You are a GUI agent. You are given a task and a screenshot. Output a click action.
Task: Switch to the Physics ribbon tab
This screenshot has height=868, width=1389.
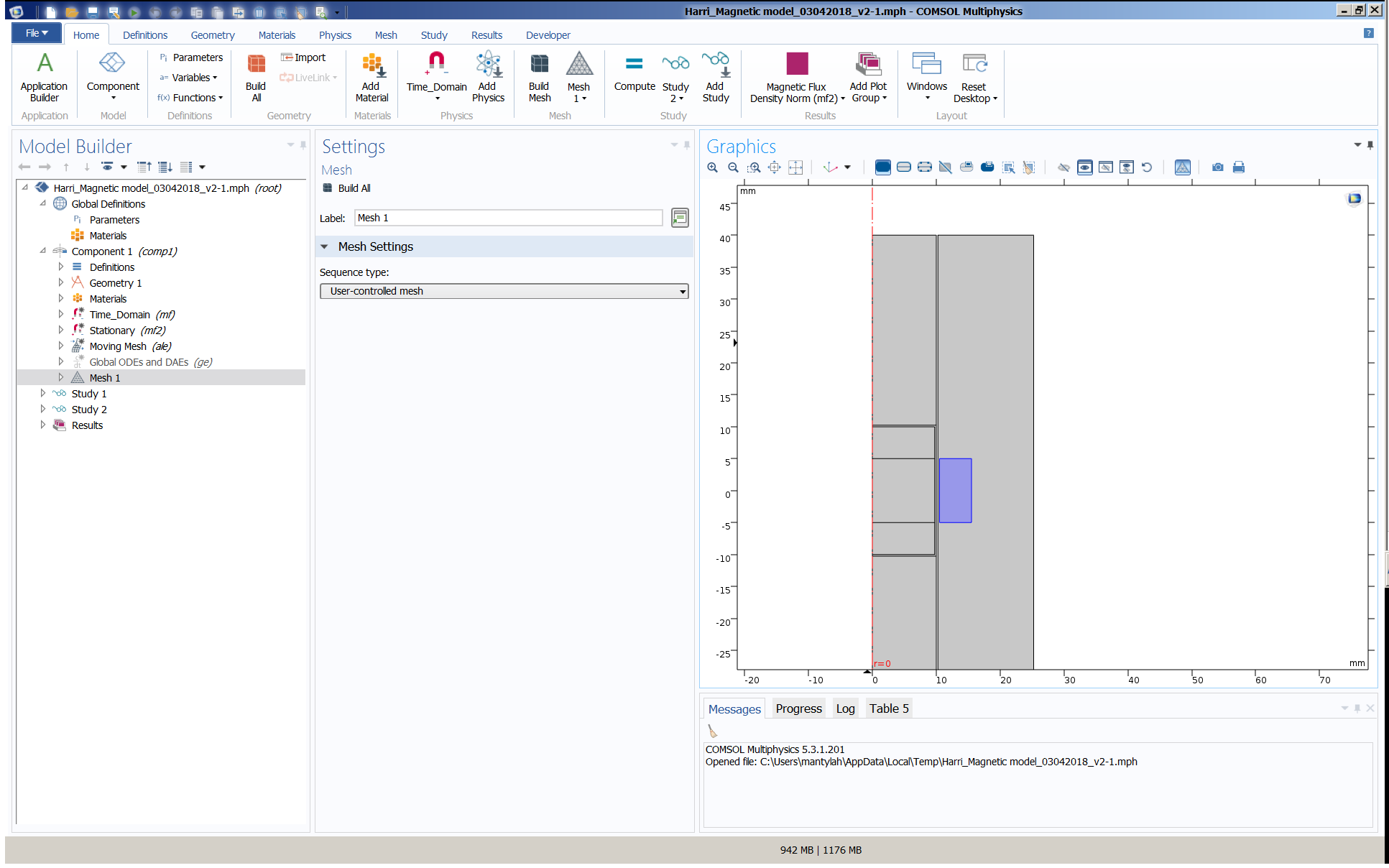[335, 35]
